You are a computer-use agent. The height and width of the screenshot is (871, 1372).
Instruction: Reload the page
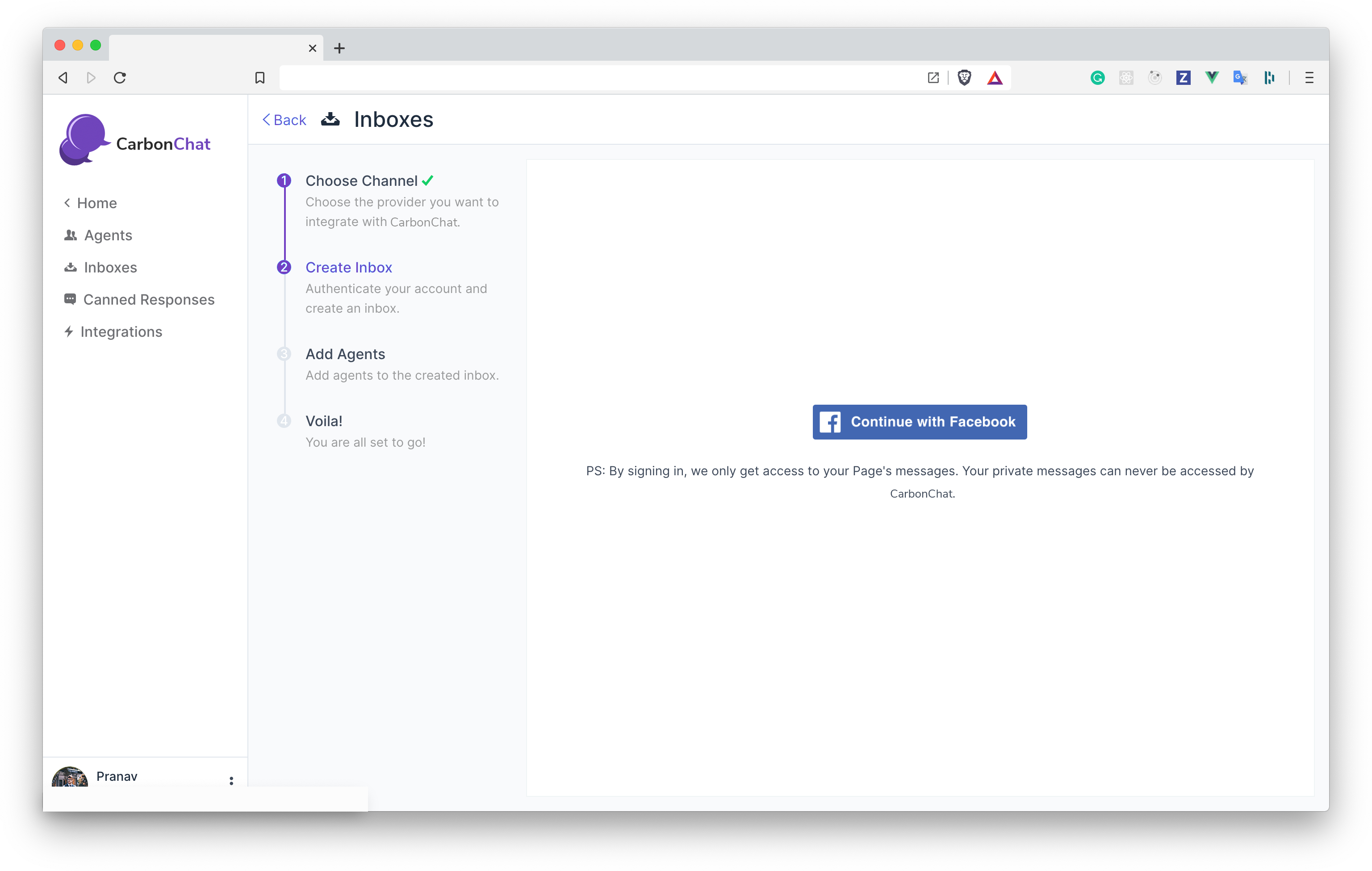pos(120,78)
